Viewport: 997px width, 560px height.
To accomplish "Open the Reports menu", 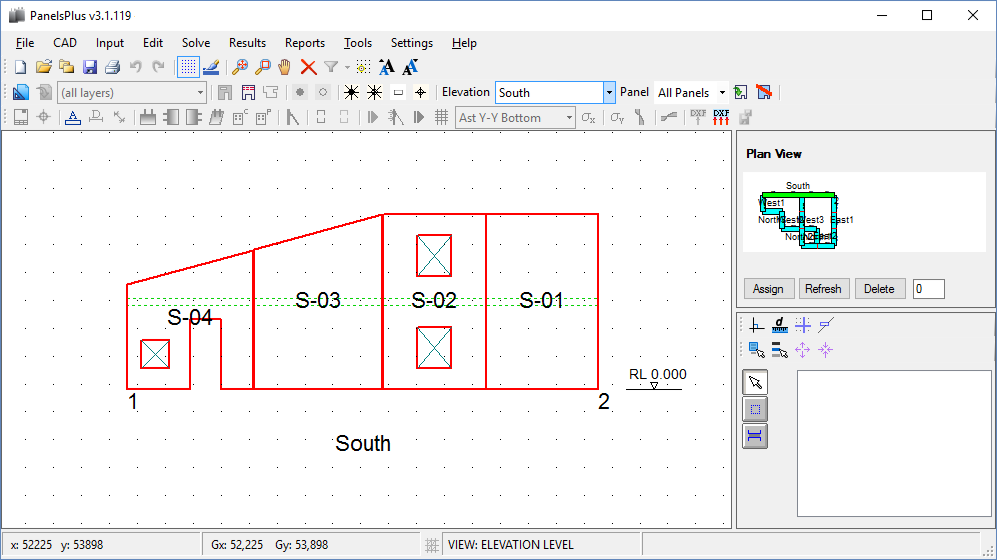I will point(304,43).
